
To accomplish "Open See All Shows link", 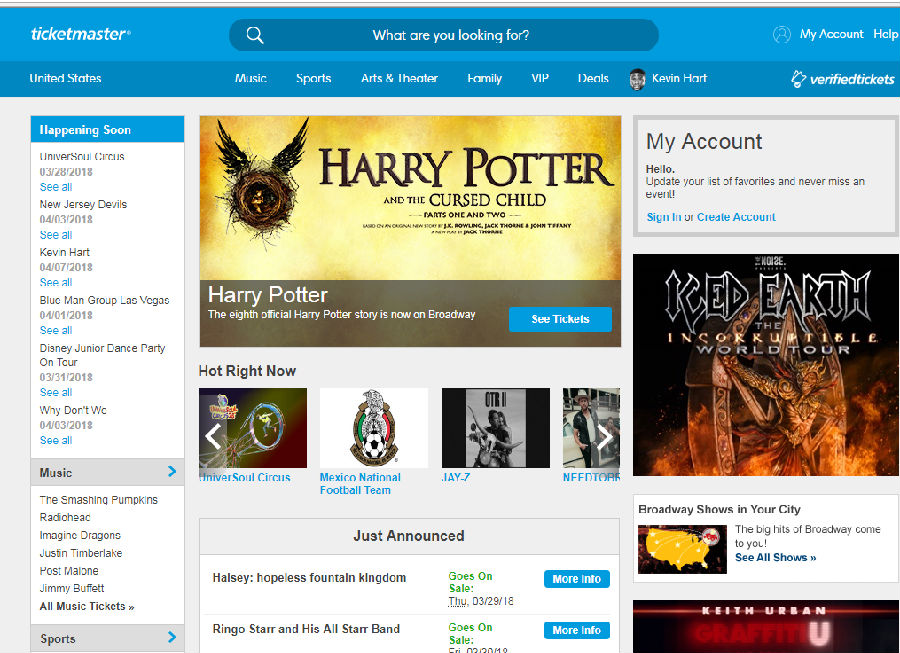I will point(775,557).
